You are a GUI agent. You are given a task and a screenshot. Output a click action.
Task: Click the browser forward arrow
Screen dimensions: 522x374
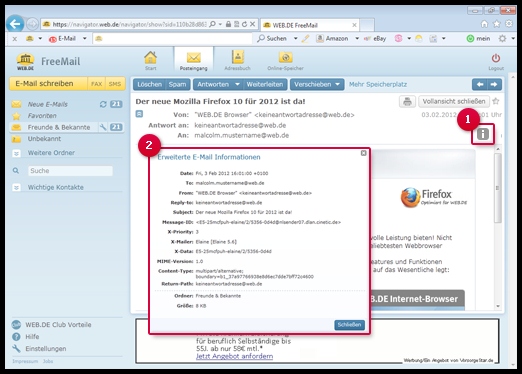click(x=32, y=24)
